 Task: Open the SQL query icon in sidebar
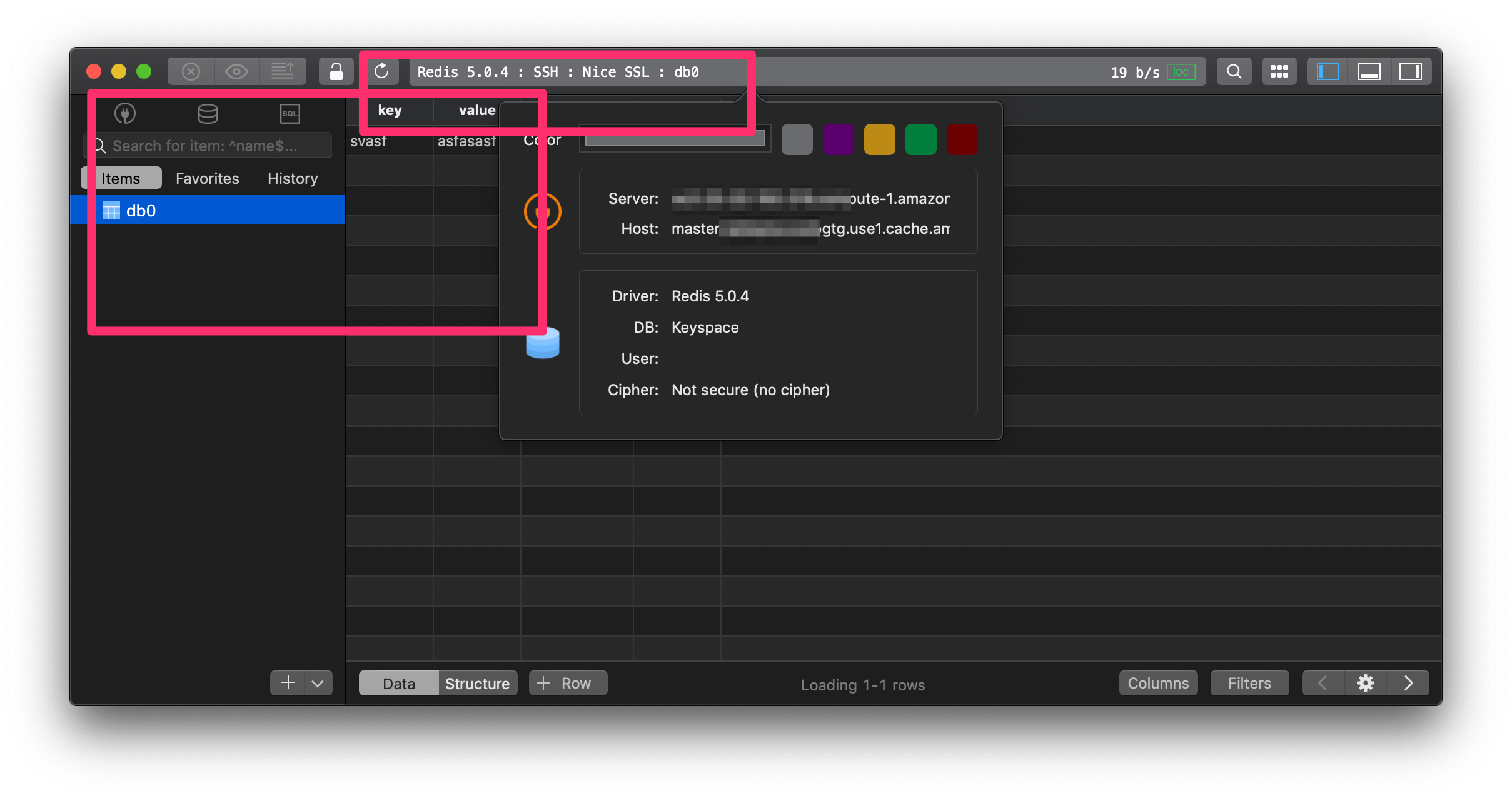click(290, 113)
